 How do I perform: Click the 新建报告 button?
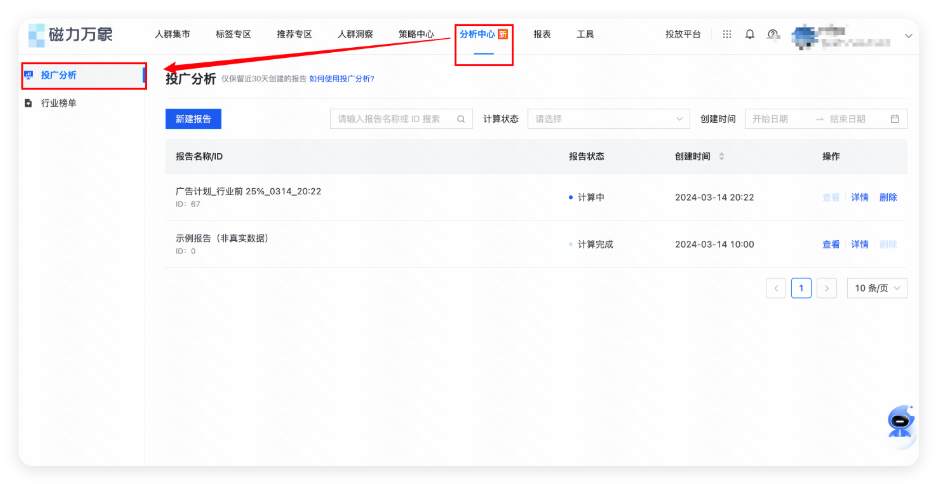[193, 119]
